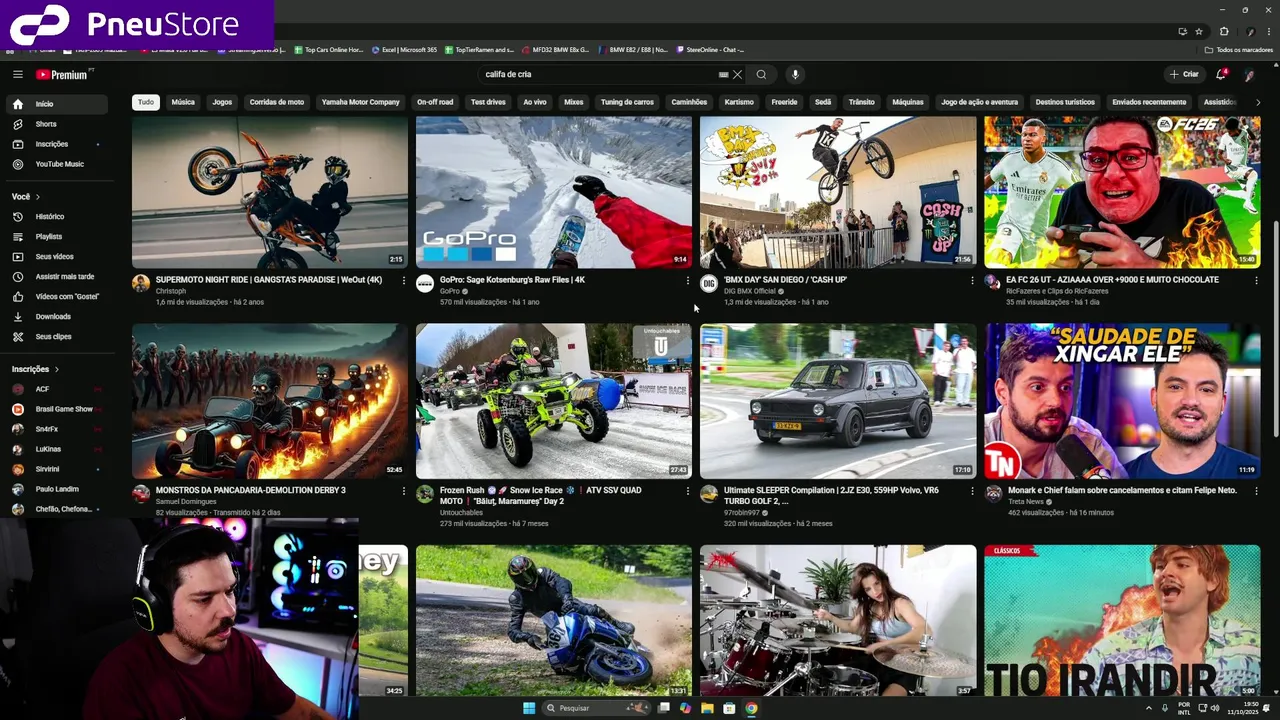
Task: Click the YouTube Premium logo
Action: tap(62, 74)
